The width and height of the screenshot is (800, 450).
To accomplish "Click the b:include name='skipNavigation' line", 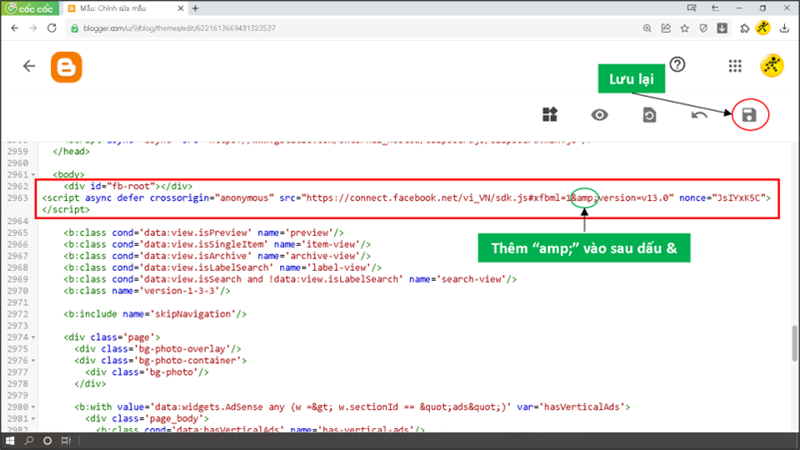I will click(155, 314).
